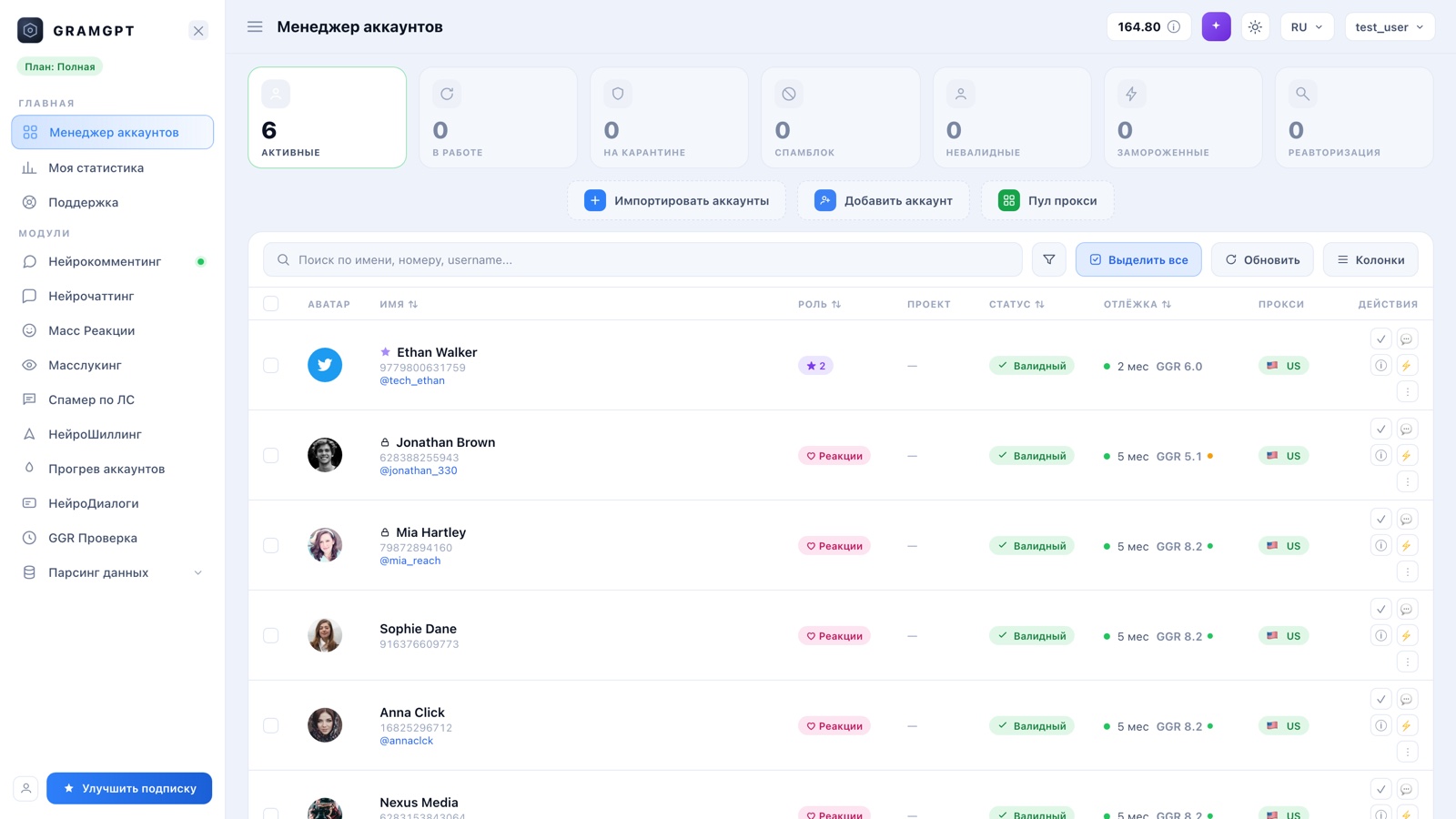Screen dimensions: 1456x819
Task: Click the lightning action icon for Mia Hartley
Action: [1407, 546]
